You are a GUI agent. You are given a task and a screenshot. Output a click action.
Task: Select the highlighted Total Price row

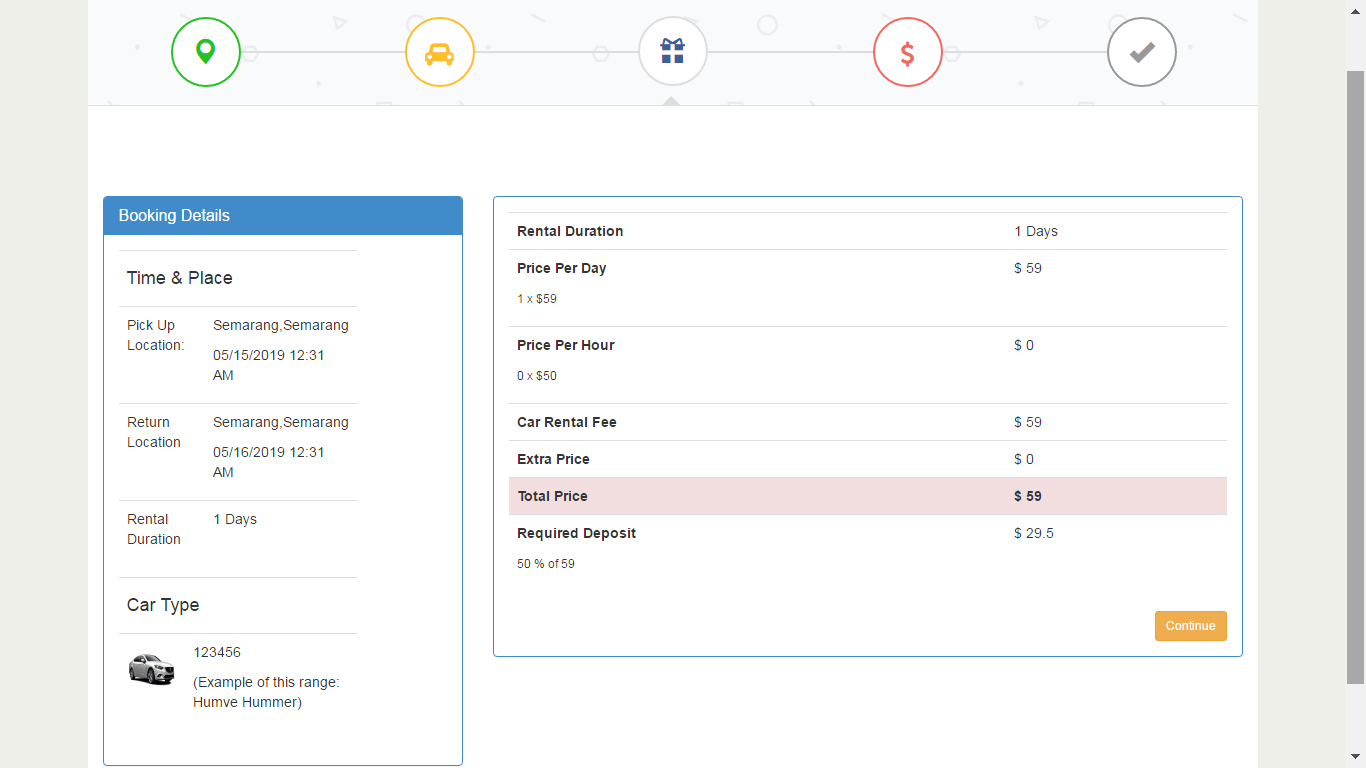pyautogui.click(x=867, y=496)
